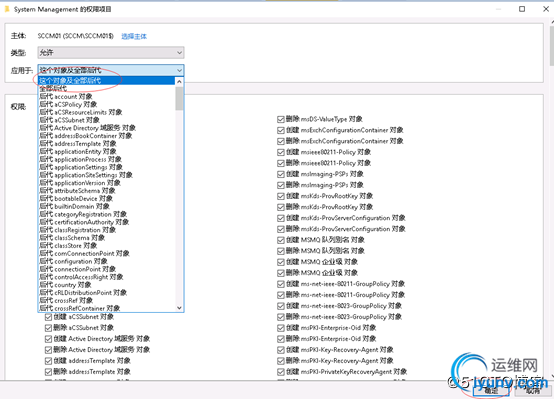This screenshot has width=554, height=399.
Task: Toggle 创建 ms-net-ieee-80211-GroupPolicy 对象 checkbox
Action: [281, 284]
